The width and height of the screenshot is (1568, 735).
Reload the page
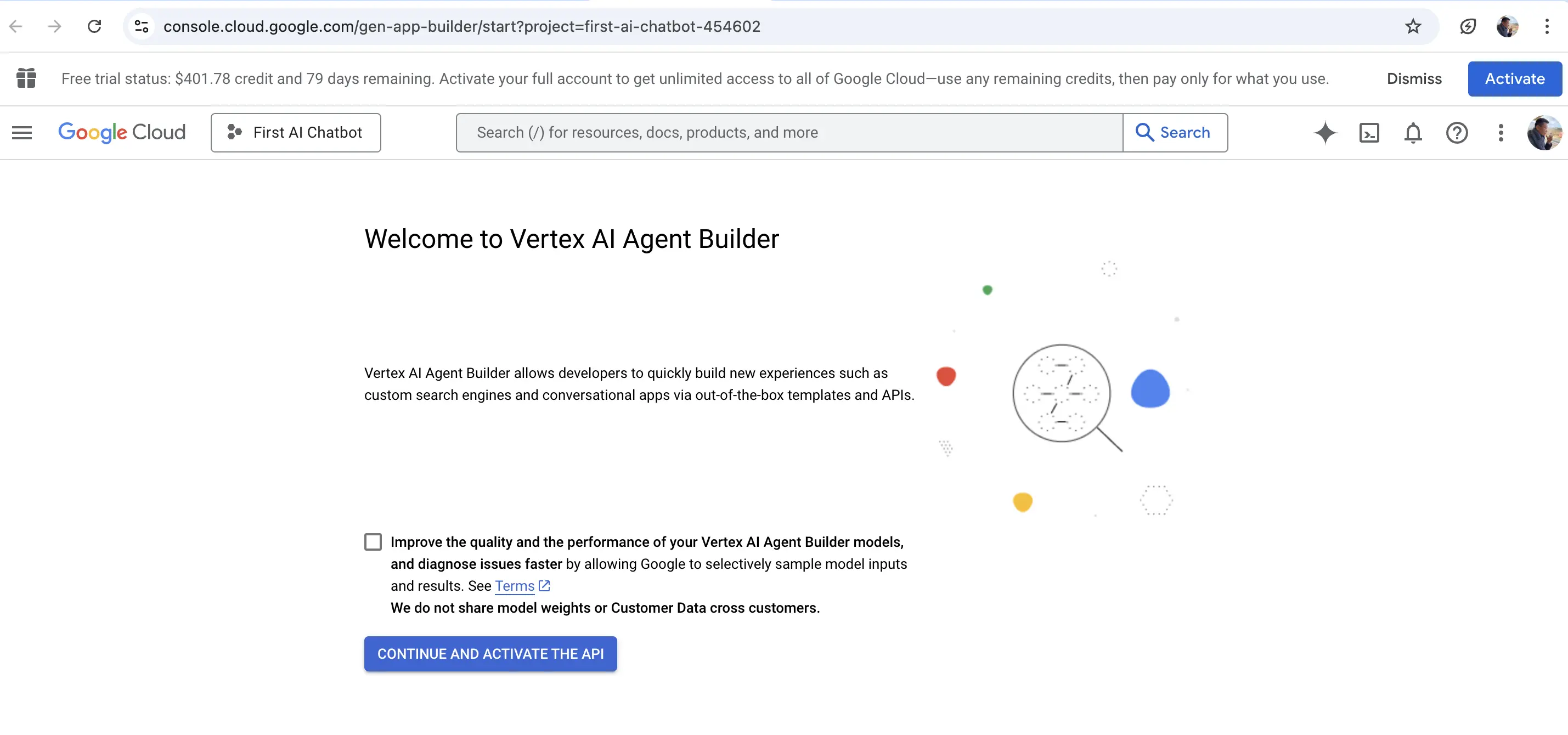pyautogui.click(x=94, y=26)
